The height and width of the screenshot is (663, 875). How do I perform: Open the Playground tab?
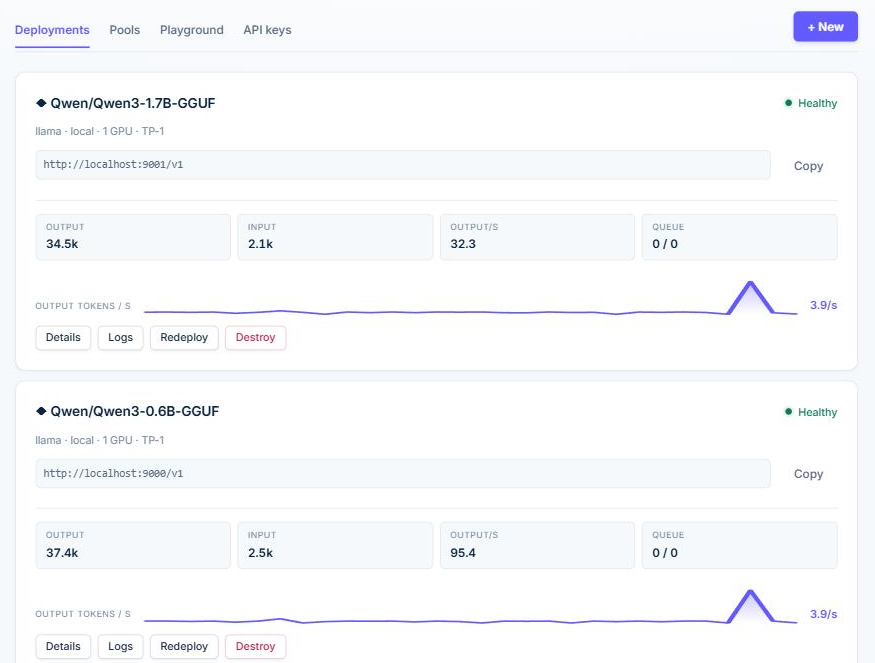point(191,30)
